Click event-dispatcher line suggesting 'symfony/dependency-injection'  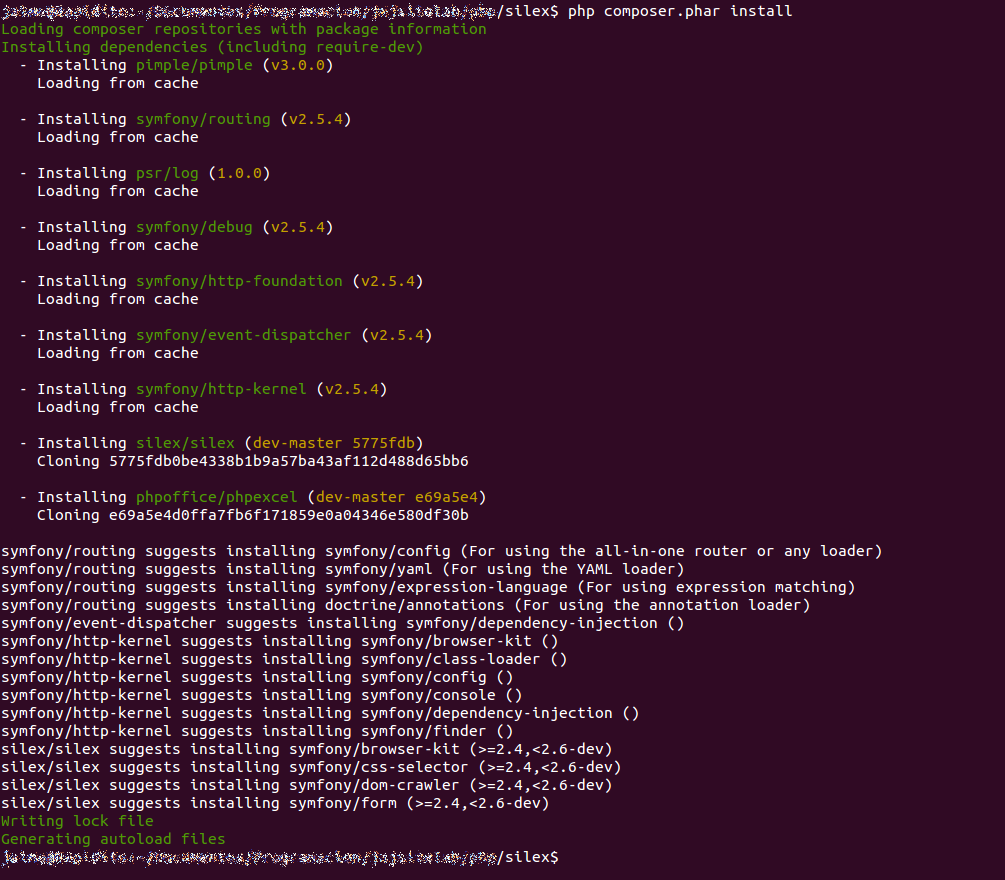pyautogui.click(x=343, y=622)
